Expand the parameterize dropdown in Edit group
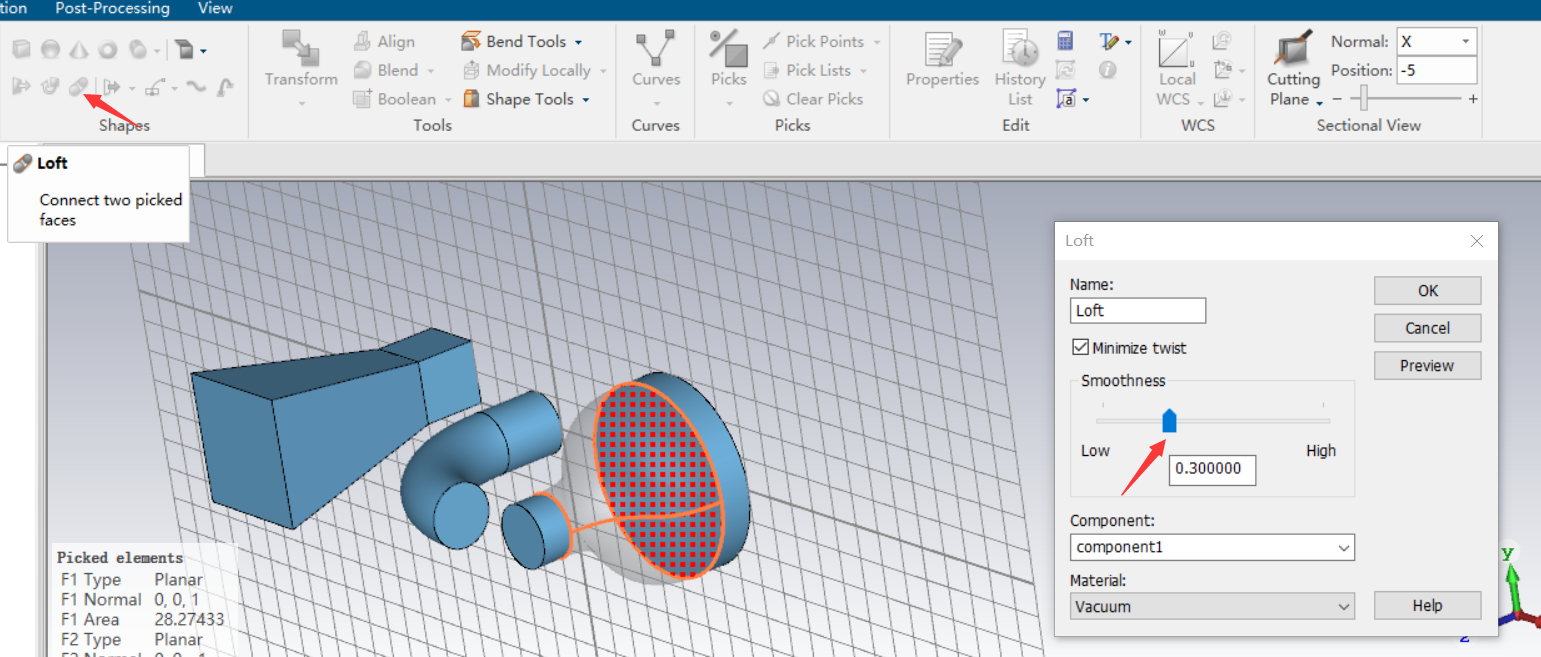The width and height of the screenshot is (1541, 657). [1086, 100]
